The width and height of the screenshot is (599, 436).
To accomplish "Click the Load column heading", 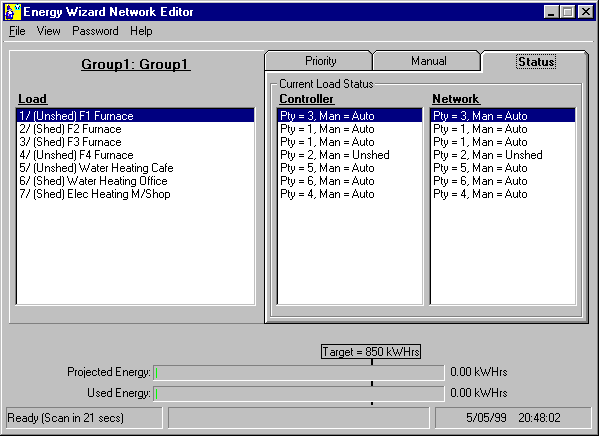I will 32,99.
